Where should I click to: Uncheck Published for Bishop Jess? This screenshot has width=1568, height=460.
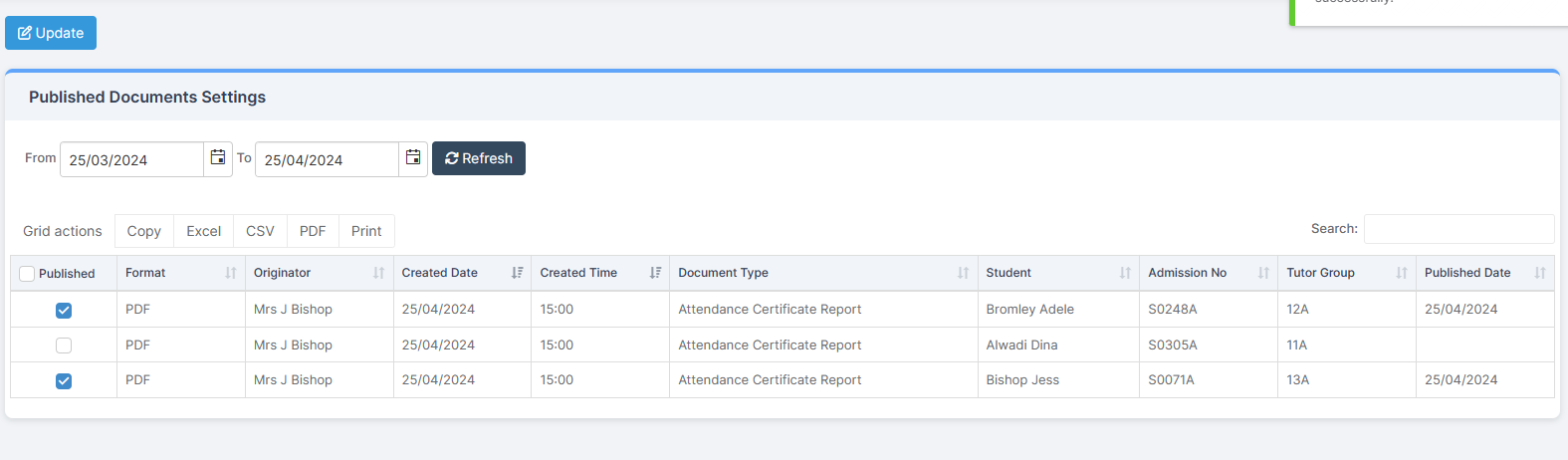point(64,381)
